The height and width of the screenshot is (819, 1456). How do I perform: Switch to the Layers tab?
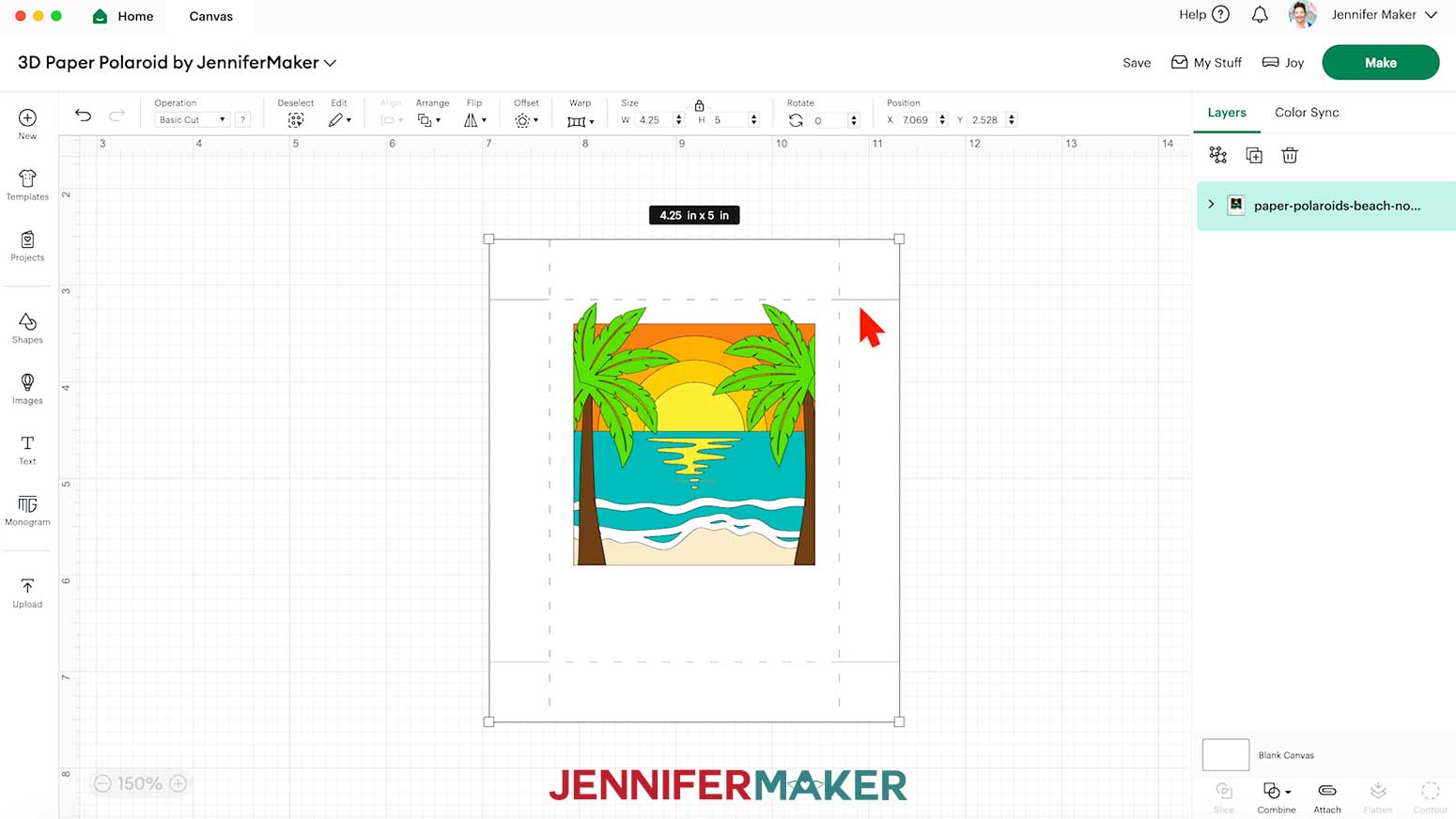tap(1227, 113)
